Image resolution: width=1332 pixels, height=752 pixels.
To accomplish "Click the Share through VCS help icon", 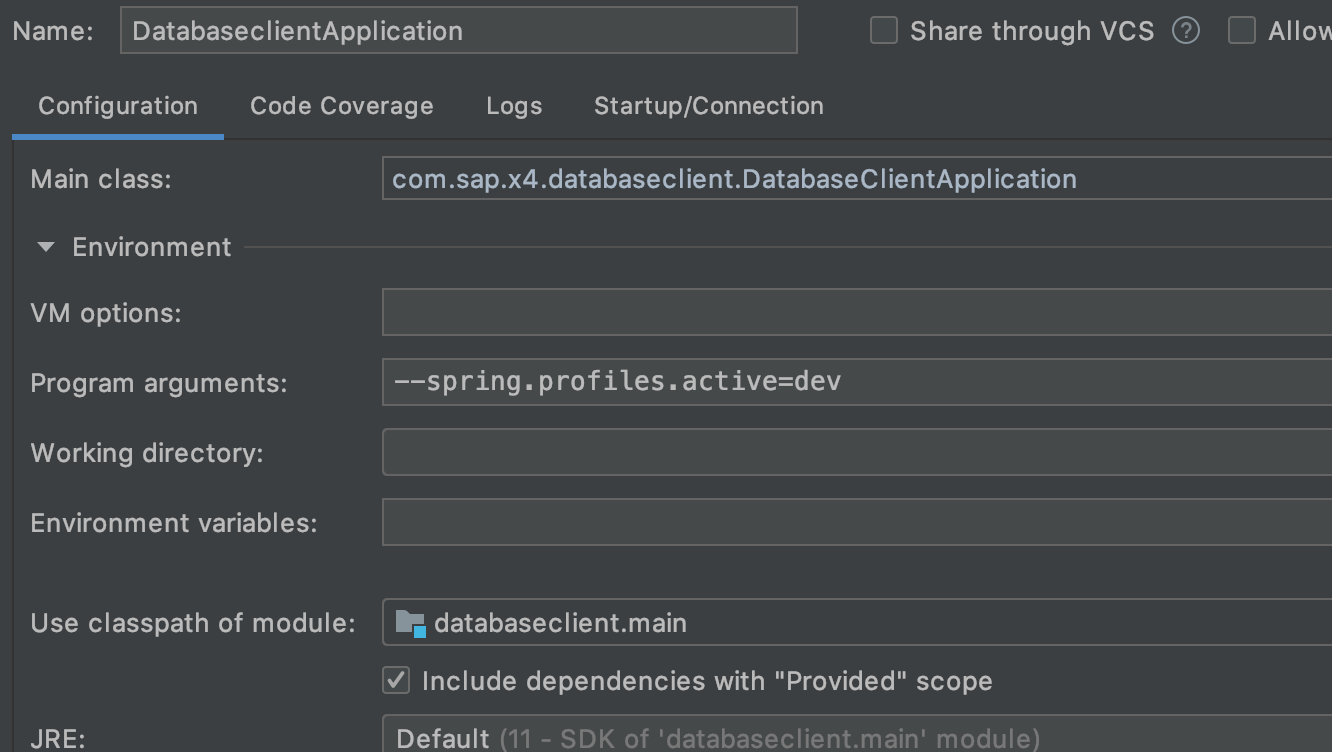I will coord(1185,30).
